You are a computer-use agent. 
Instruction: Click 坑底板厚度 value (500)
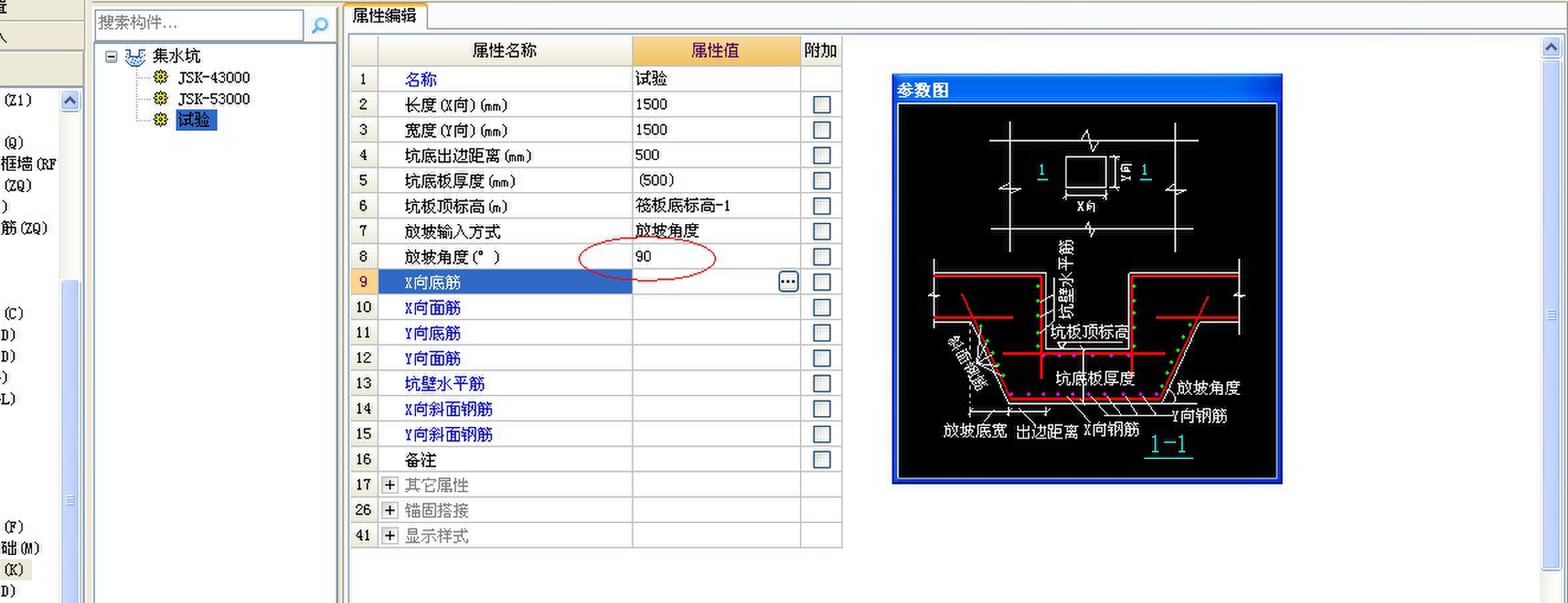click(x=716, y=181)
